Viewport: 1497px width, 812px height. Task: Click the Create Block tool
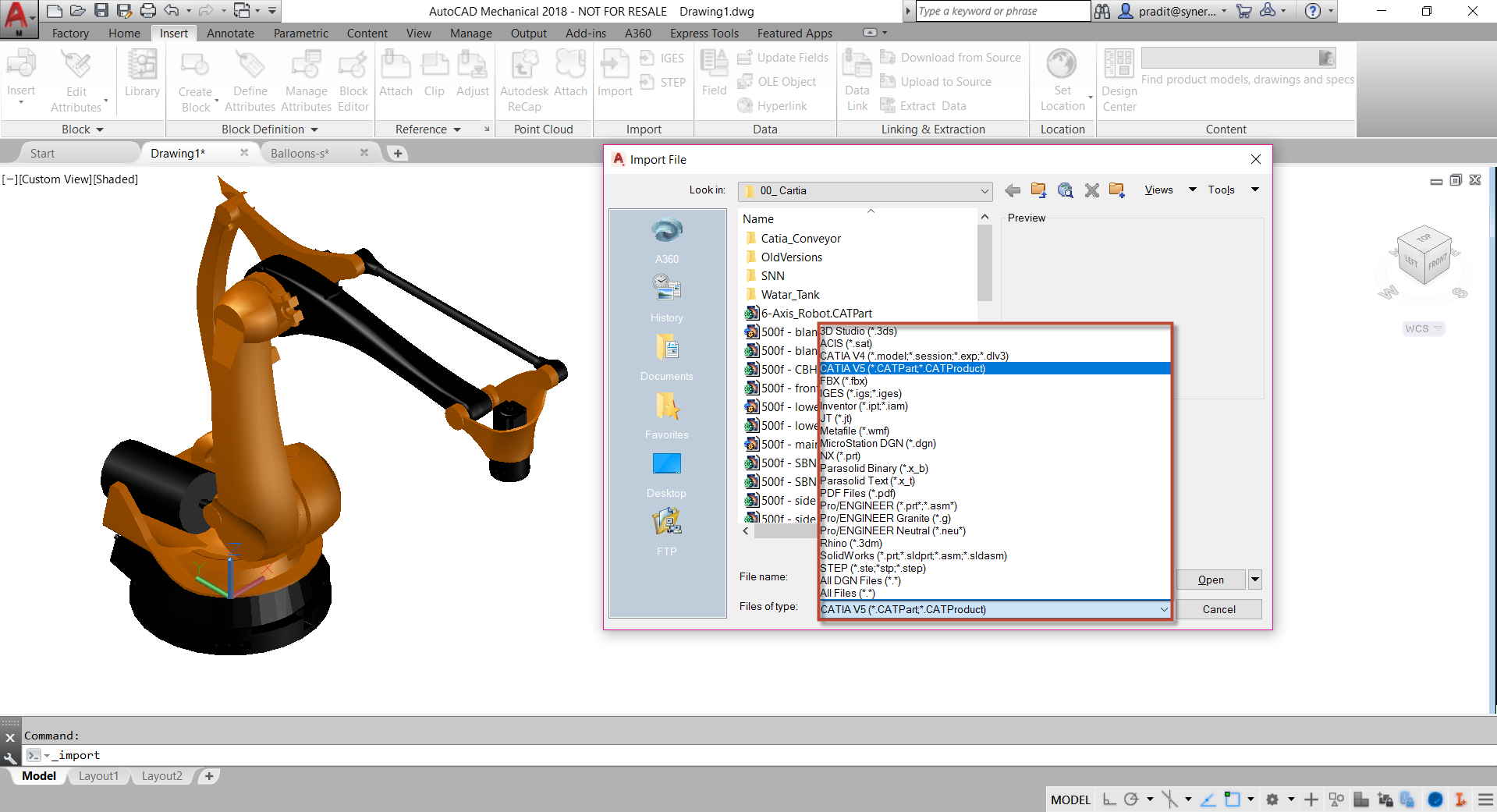193,74
